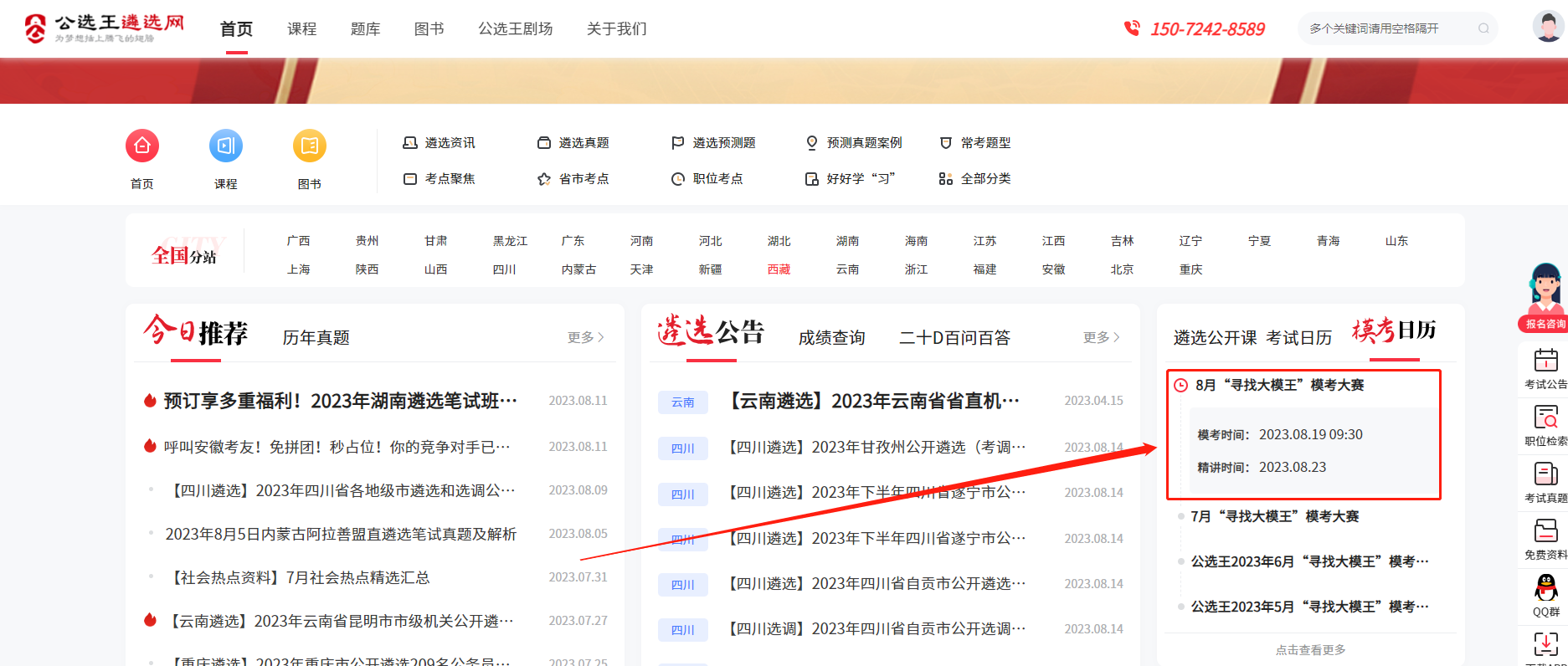
Task: Open 7月“寻找大模王”模考大赛 entry
Action: 1274,517
